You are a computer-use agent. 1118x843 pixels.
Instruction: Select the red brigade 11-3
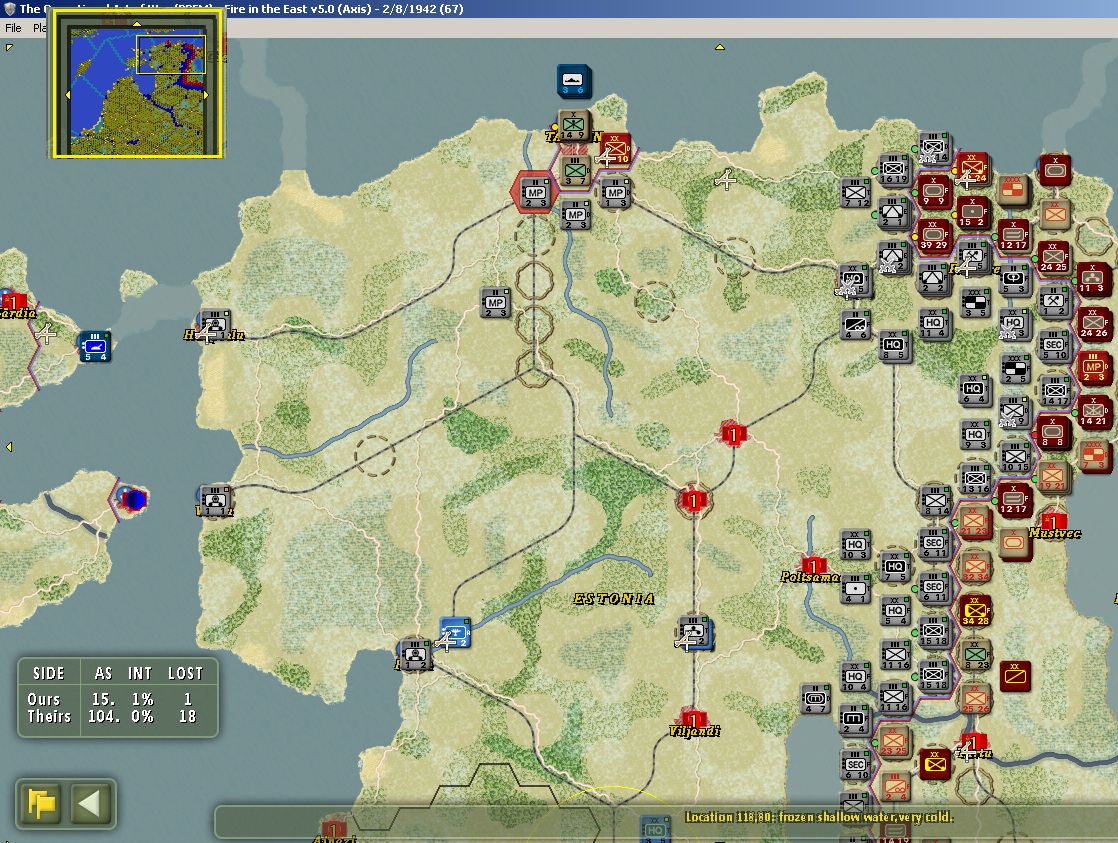pos(1092,280)
